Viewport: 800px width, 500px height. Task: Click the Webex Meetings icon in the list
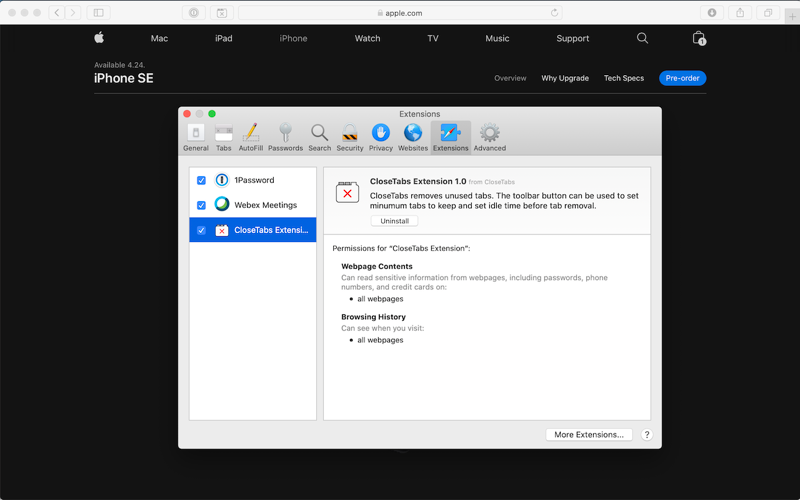click(221, 204)
